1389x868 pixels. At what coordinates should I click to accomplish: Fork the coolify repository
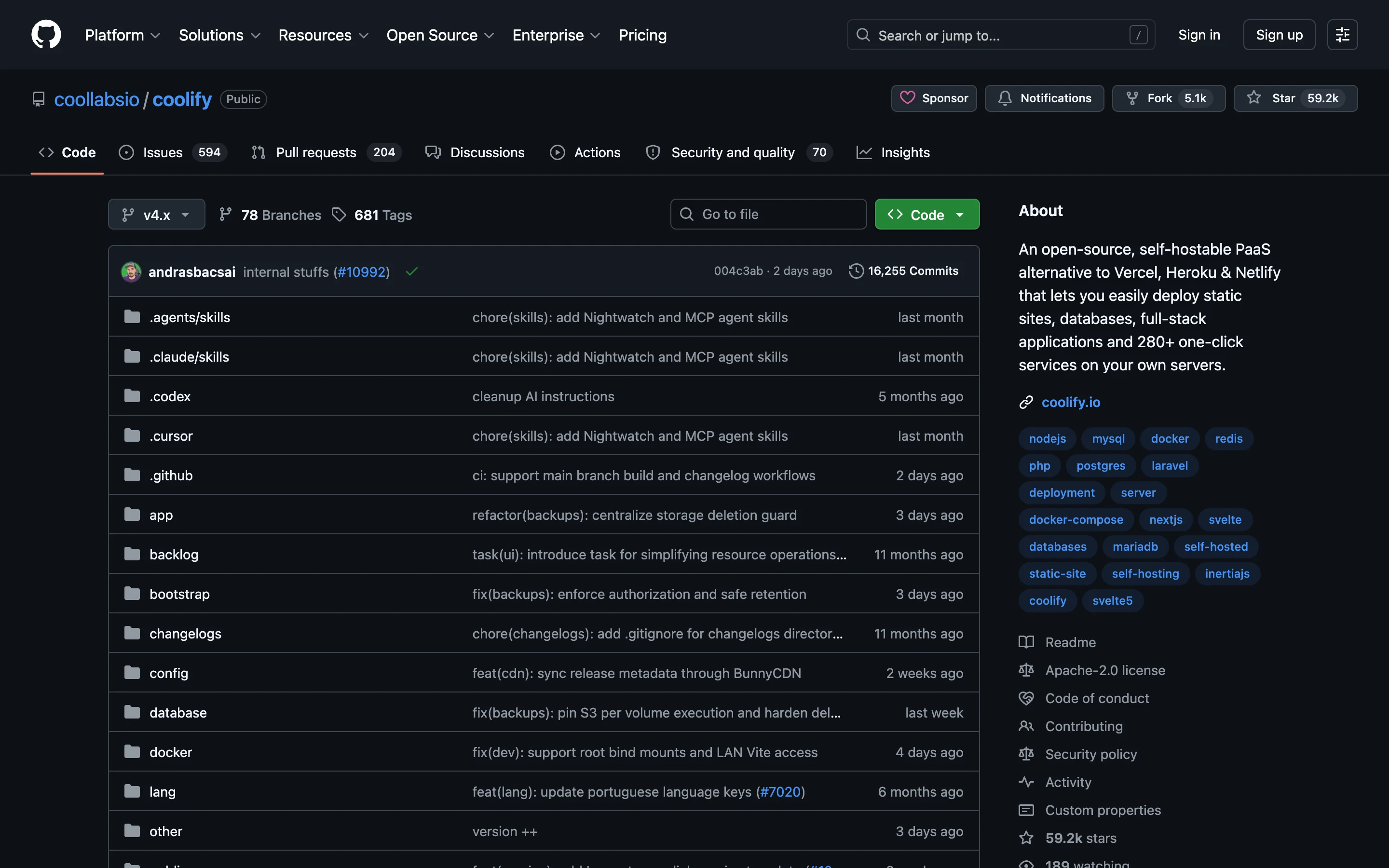1168,98
